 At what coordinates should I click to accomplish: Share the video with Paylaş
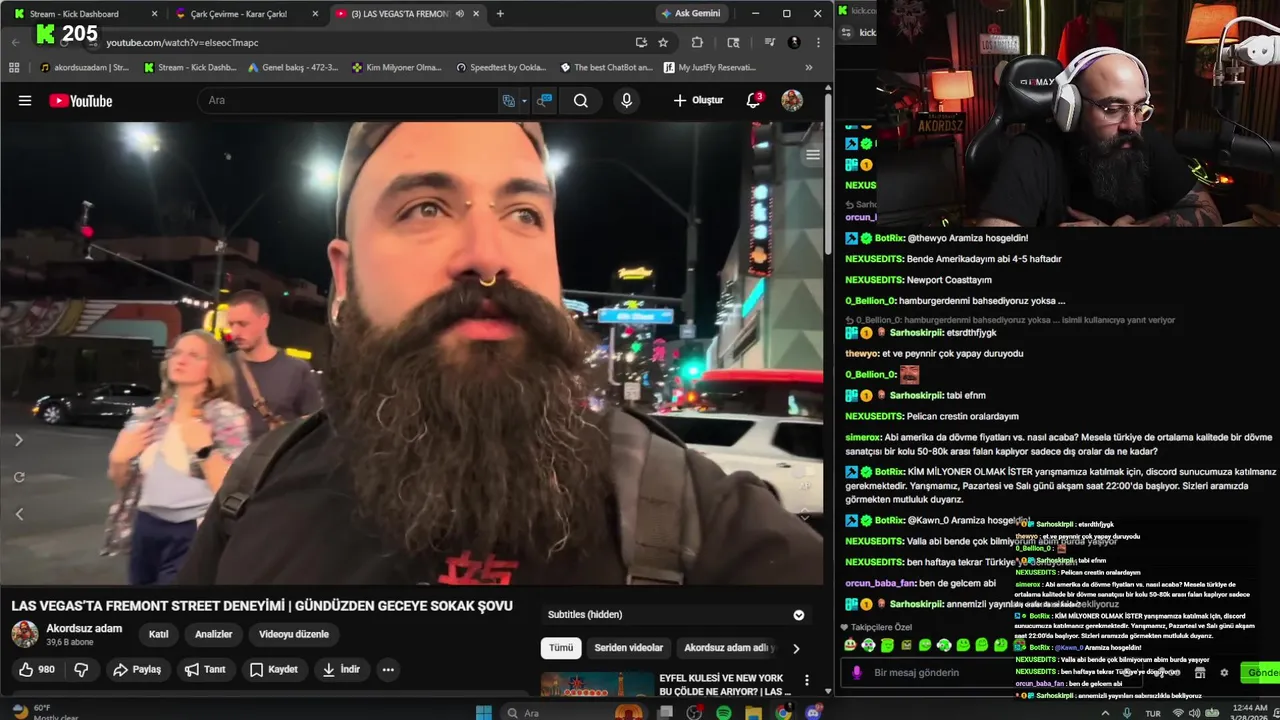tap(137, 669)
